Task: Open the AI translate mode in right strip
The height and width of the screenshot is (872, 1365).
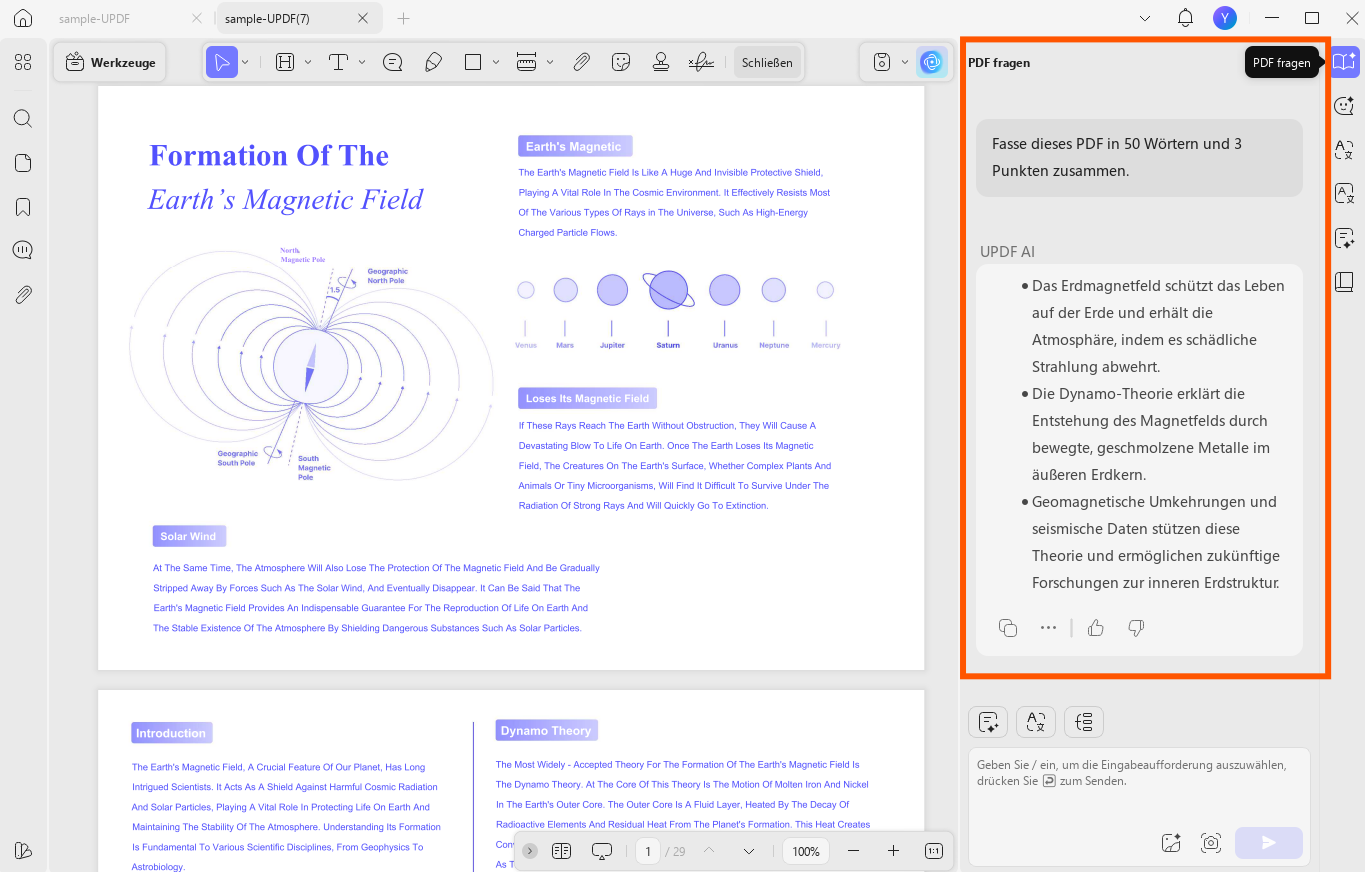Action: tap(1345, 150)
